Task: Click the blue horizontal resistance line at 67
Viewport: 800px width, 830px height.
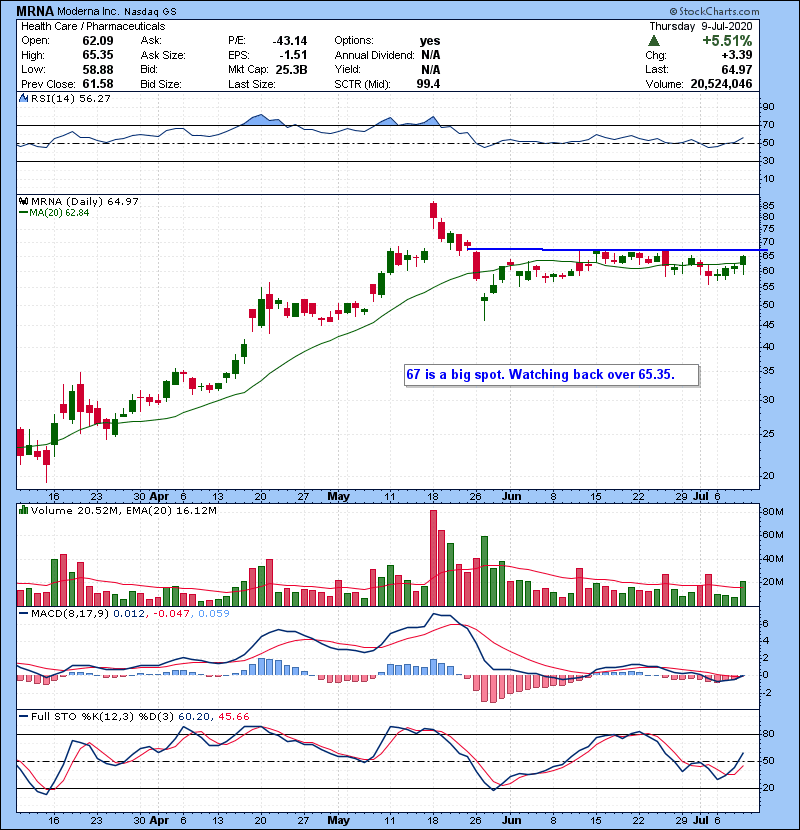Action: click(x=617, y=249)
